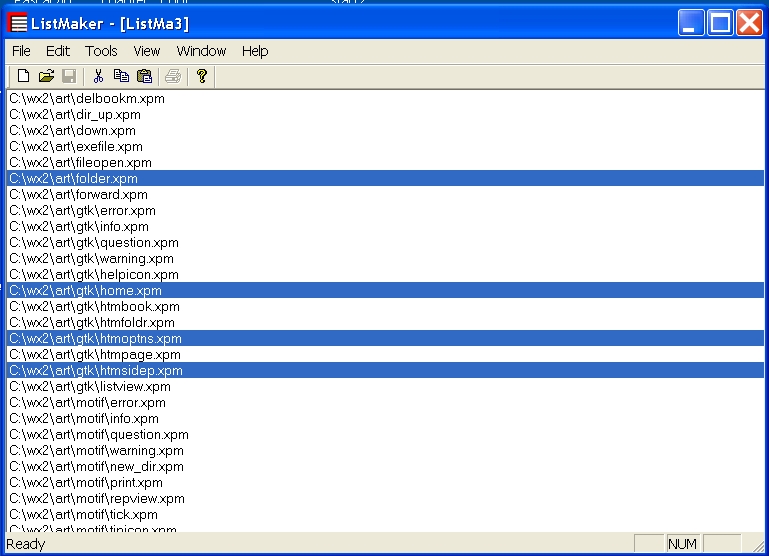The image size is (769, 556).
Task: Select row C:\wx2\art\forward.xpm
Action: [x=385, y=195]
